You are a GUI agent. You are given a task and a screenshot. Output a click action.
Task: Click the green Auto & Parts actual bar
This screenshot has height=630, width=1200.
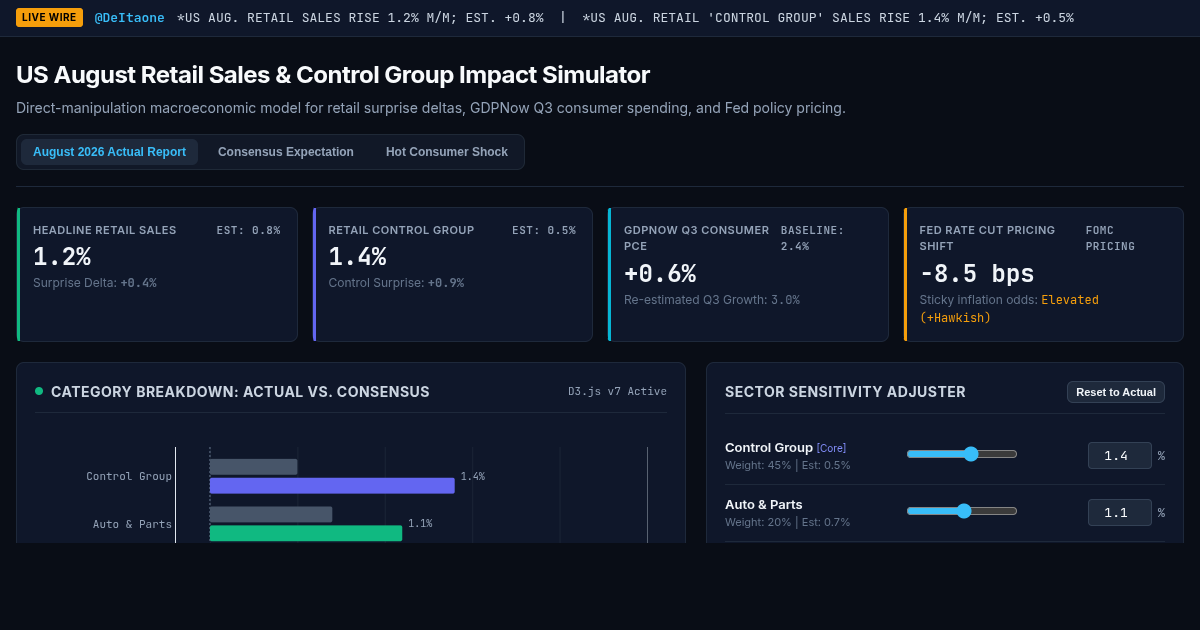pos(306,533)
